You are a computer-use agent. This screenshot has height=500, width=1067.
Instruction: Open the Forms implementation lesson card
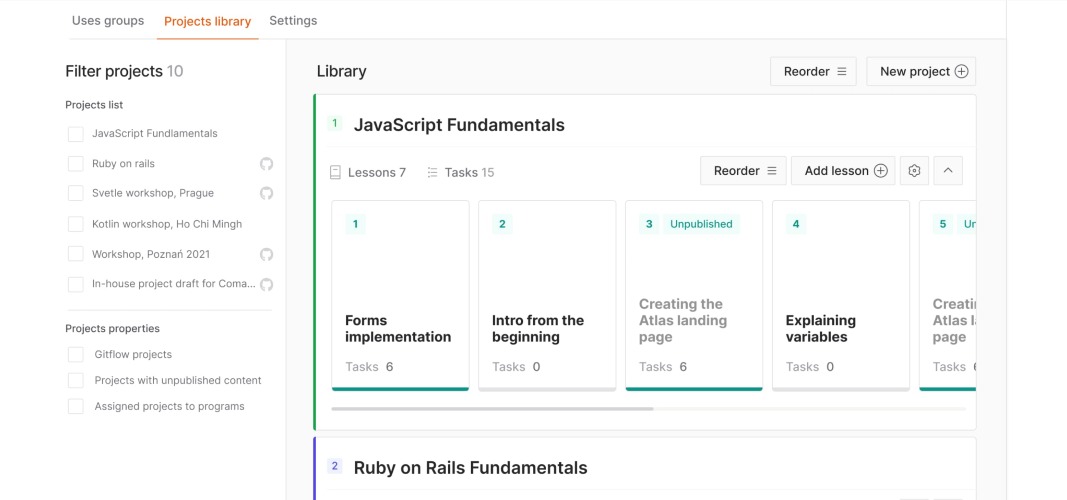click(x=400, y=295)
